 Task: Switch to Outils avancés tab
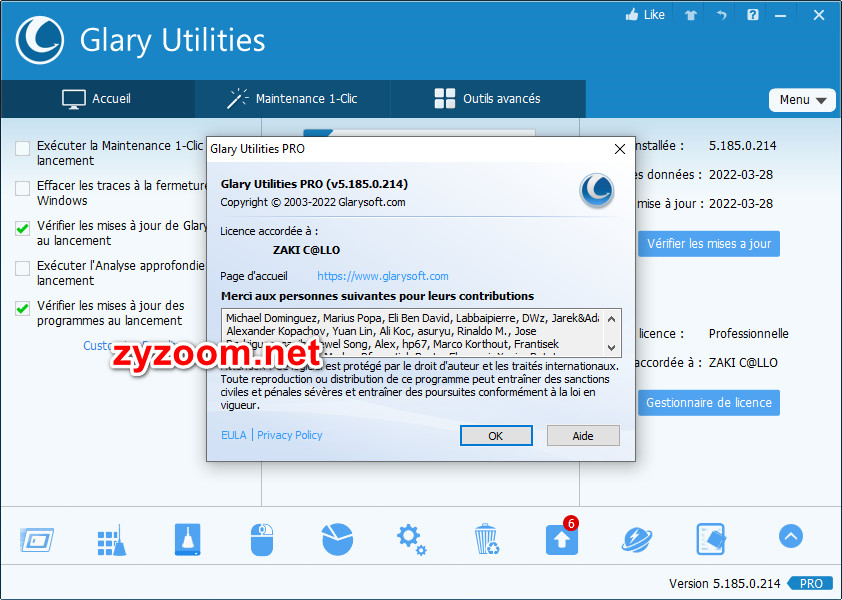tap(488, 99)
